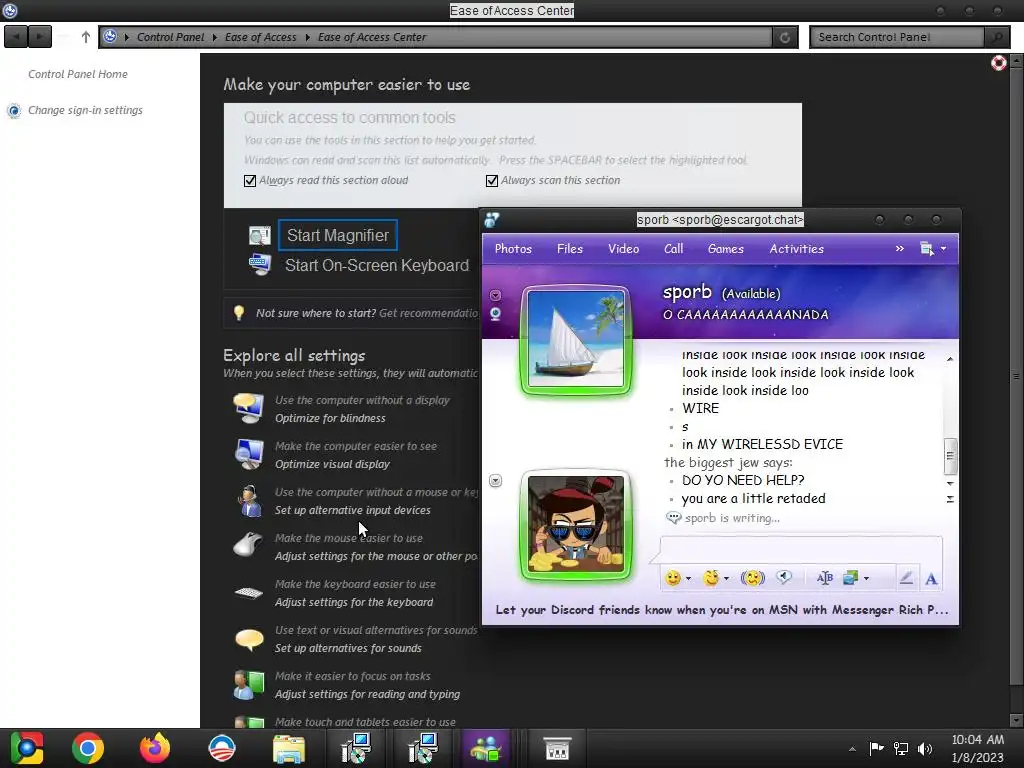Click the webcam icon beside sporb's picture
The image size is (1024, 768).
tap(496, 314)
